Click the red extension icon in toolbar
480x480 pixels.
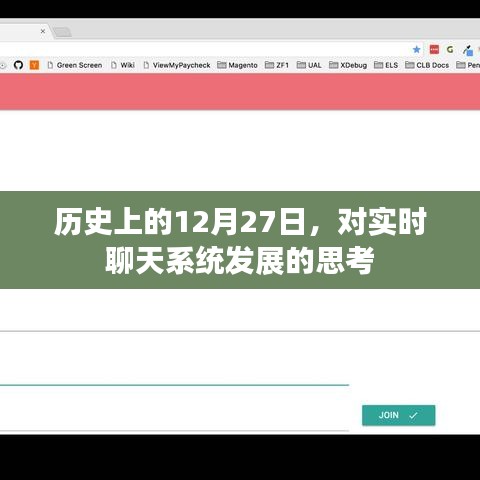pyautogui.click(x=434, y=50)
